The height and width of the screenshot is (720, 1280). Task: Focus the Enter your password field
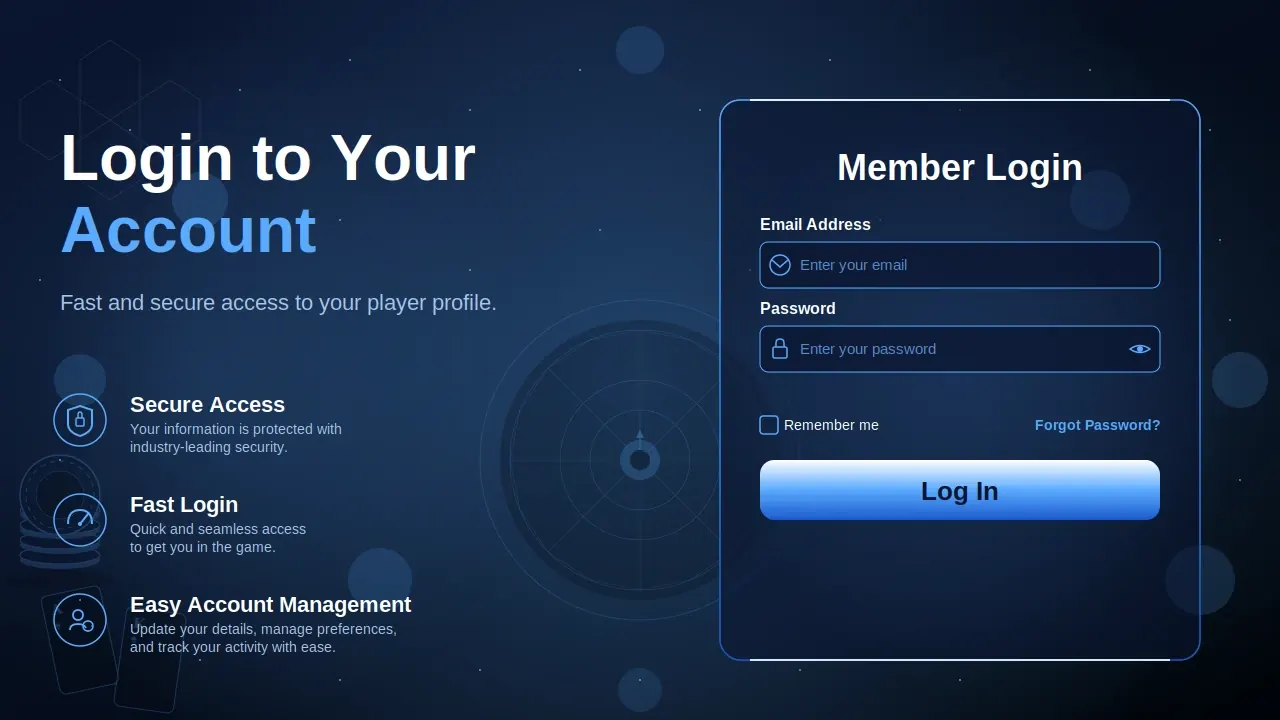(960, 349)
